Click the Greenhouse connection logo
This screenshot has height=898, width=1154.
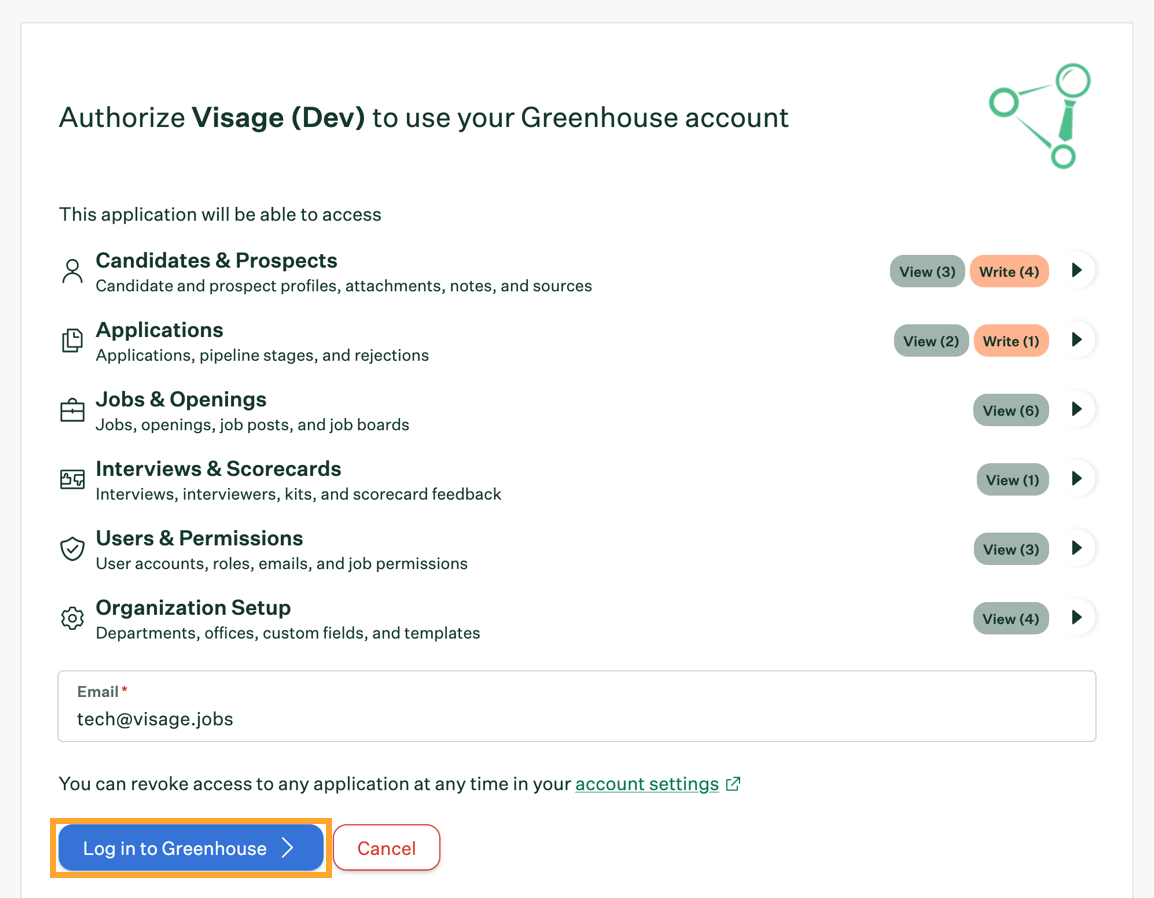pos(1040,116)
